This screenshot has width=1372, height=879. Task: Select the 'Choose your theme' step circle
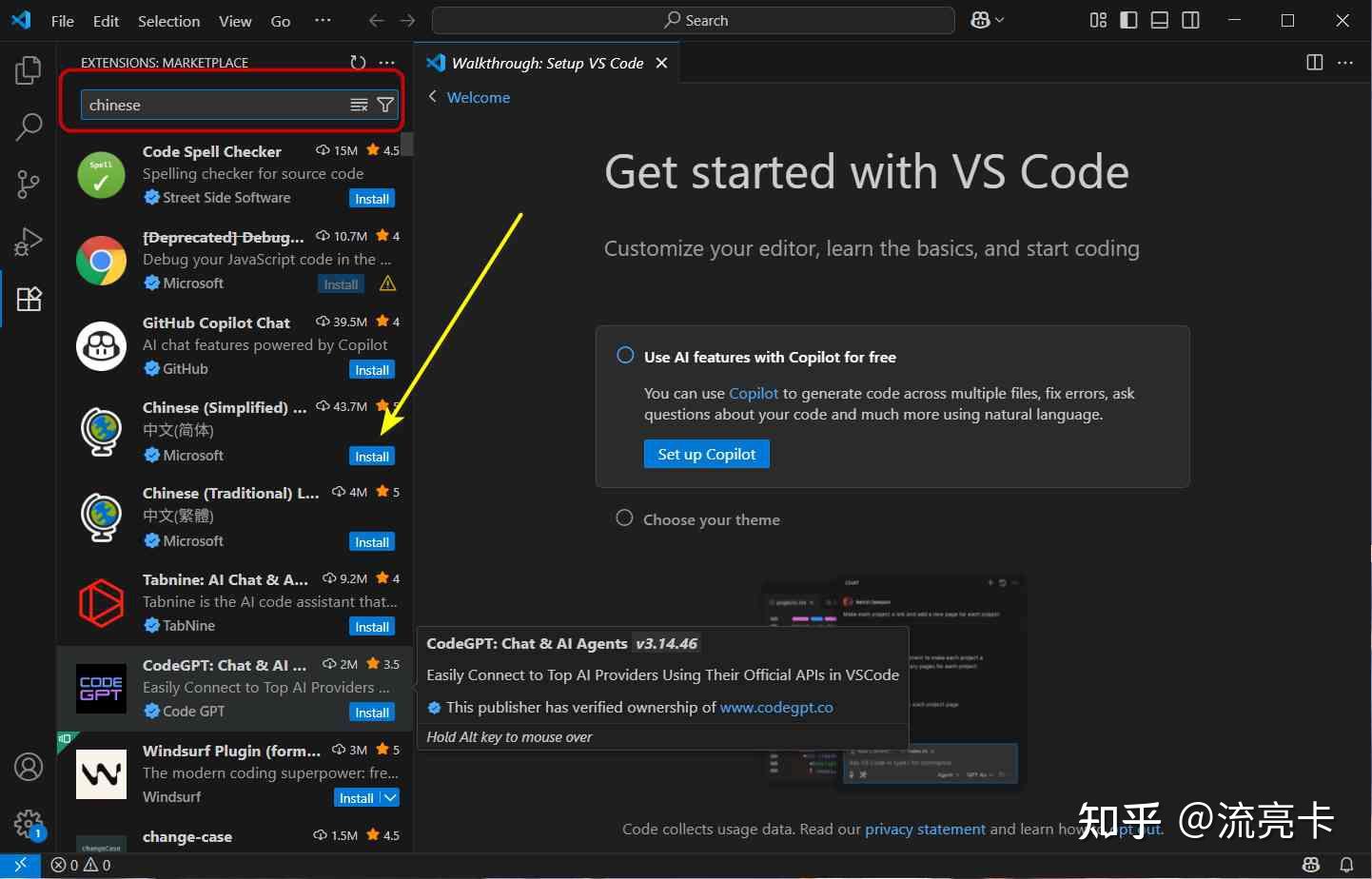[624, 518]
